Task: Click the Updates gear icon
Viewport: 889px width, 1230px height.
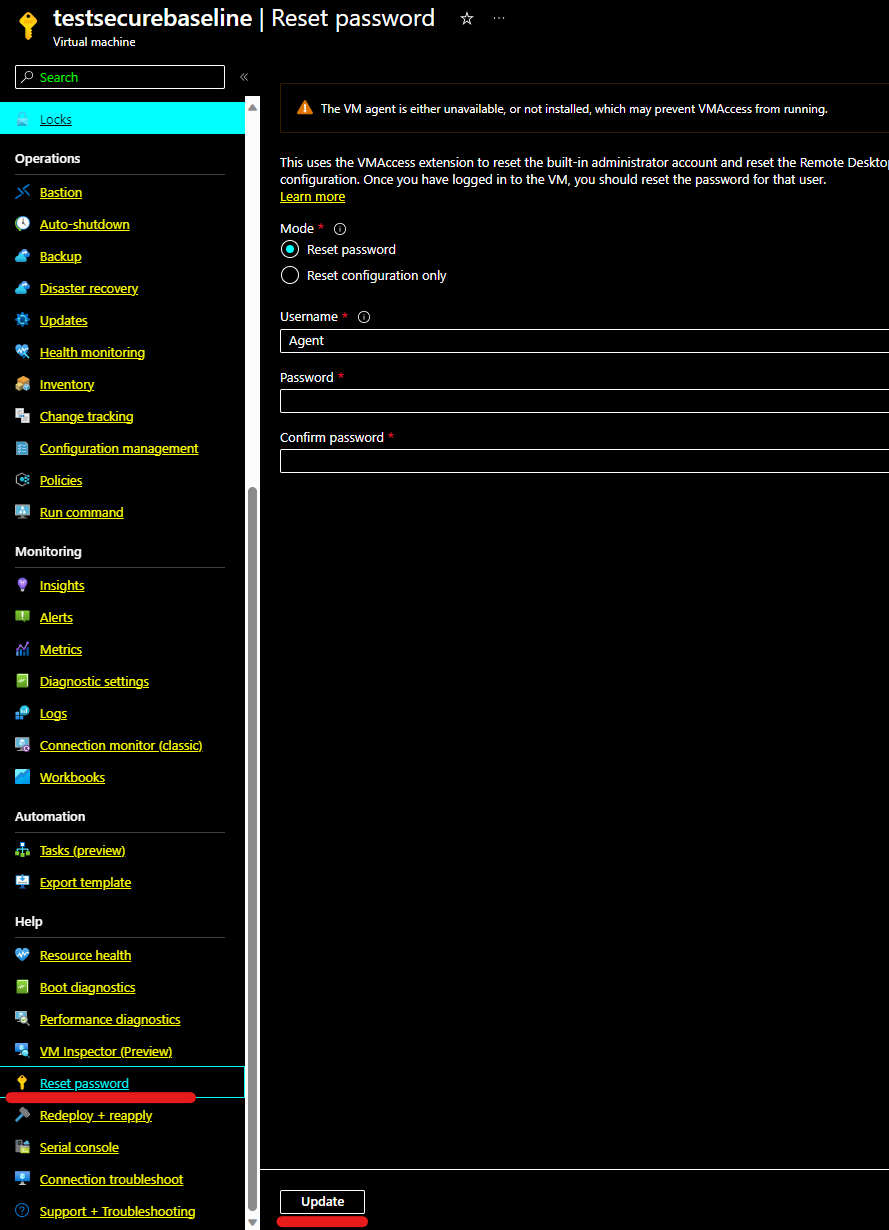Action: 24,320
